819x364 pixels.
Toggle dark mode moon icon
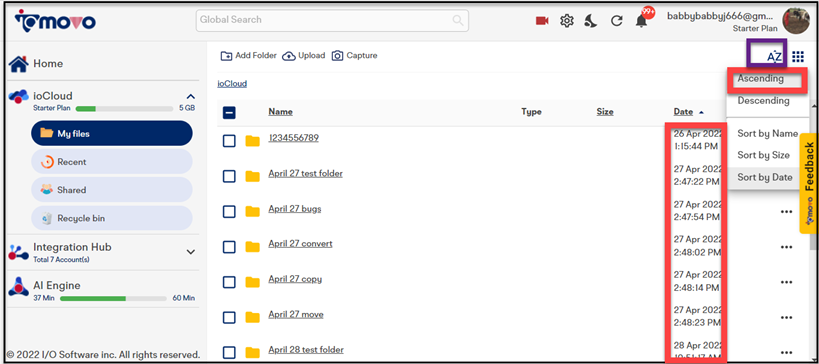(x=591, y=21)
